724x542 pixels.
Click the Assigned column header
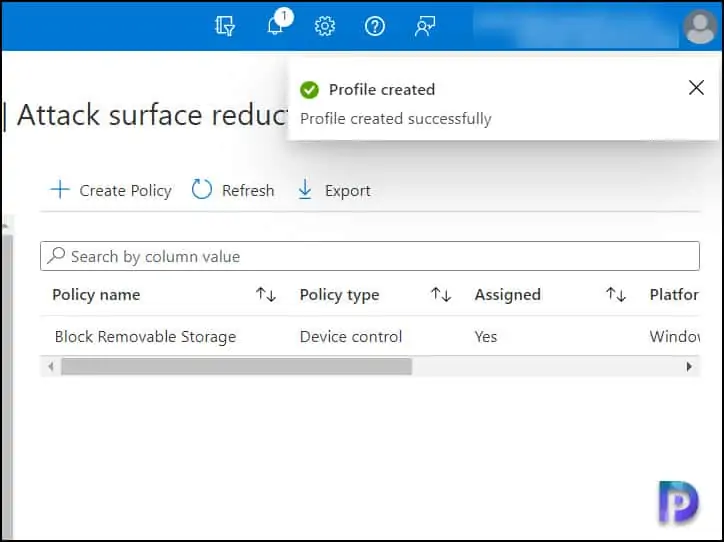point(507,295)
